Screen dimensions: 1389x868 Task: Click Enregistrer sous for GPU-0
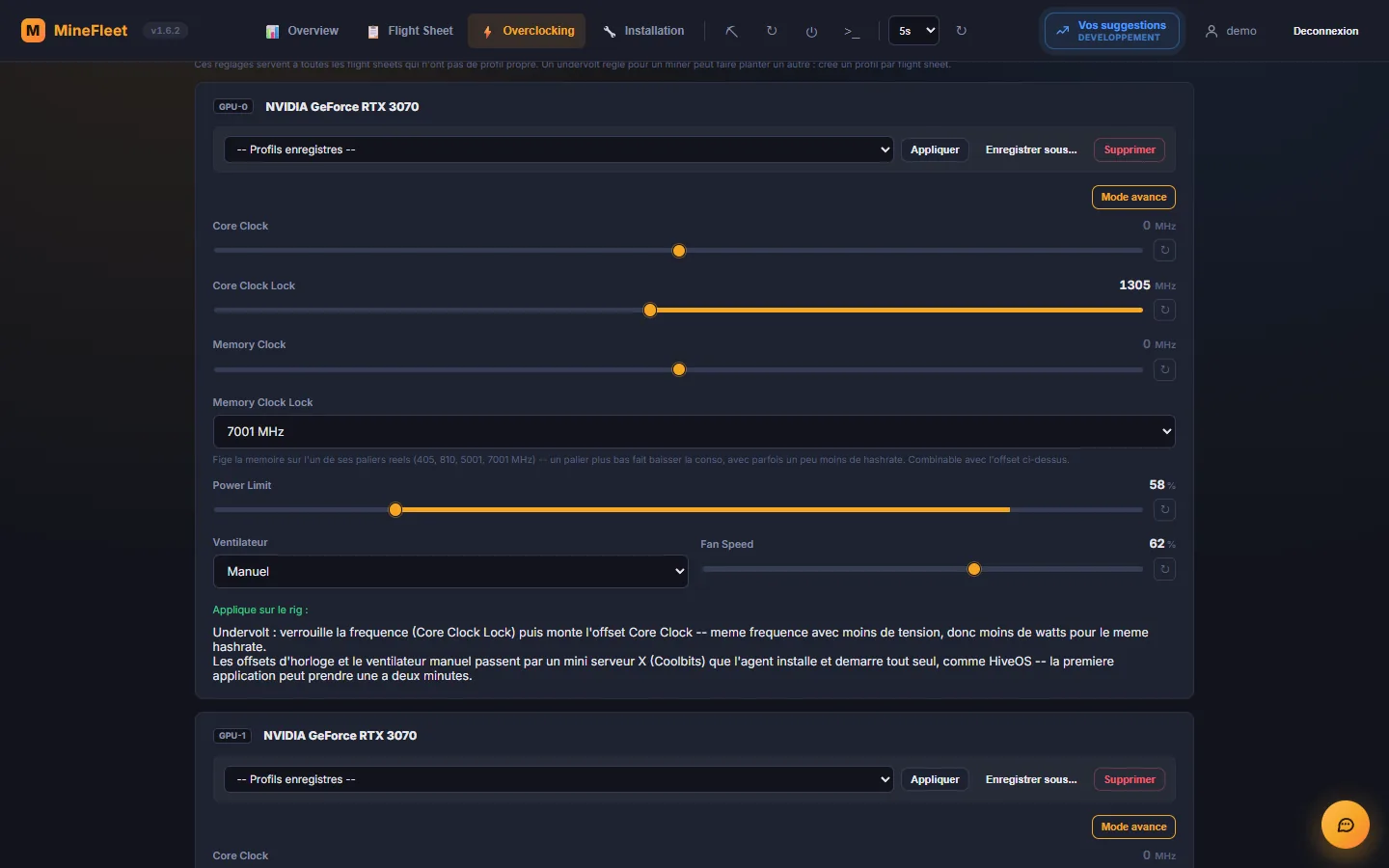pos(1031,149)
